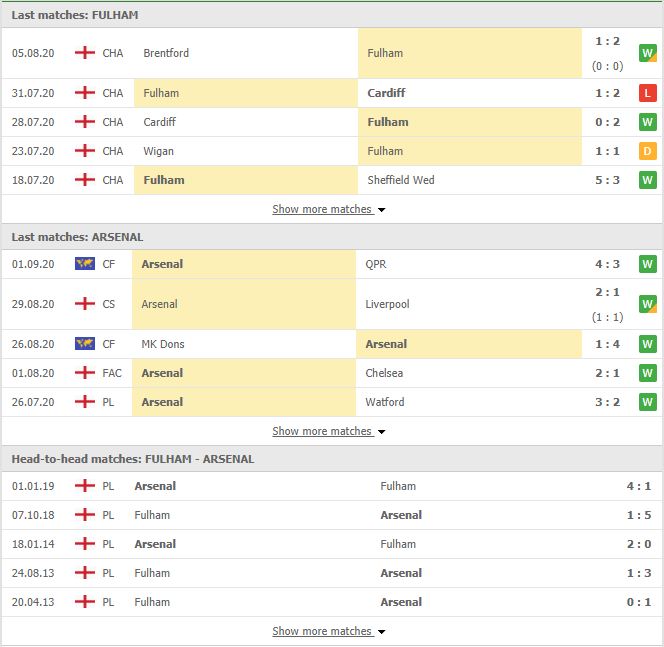664x647 pixels.
Task: Click England flag on 28.07.20 Cardiff–Fulham row
Action: (x=85, y=122)
